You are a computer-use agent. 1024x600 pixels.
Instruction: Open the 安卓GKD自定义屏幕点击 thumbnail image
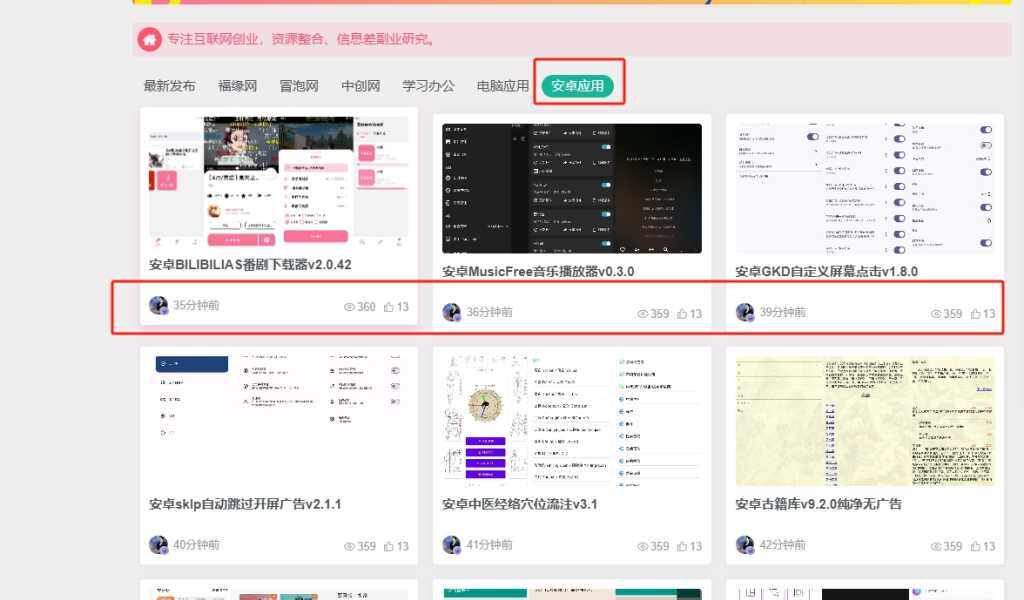click(x=864, y=188)
